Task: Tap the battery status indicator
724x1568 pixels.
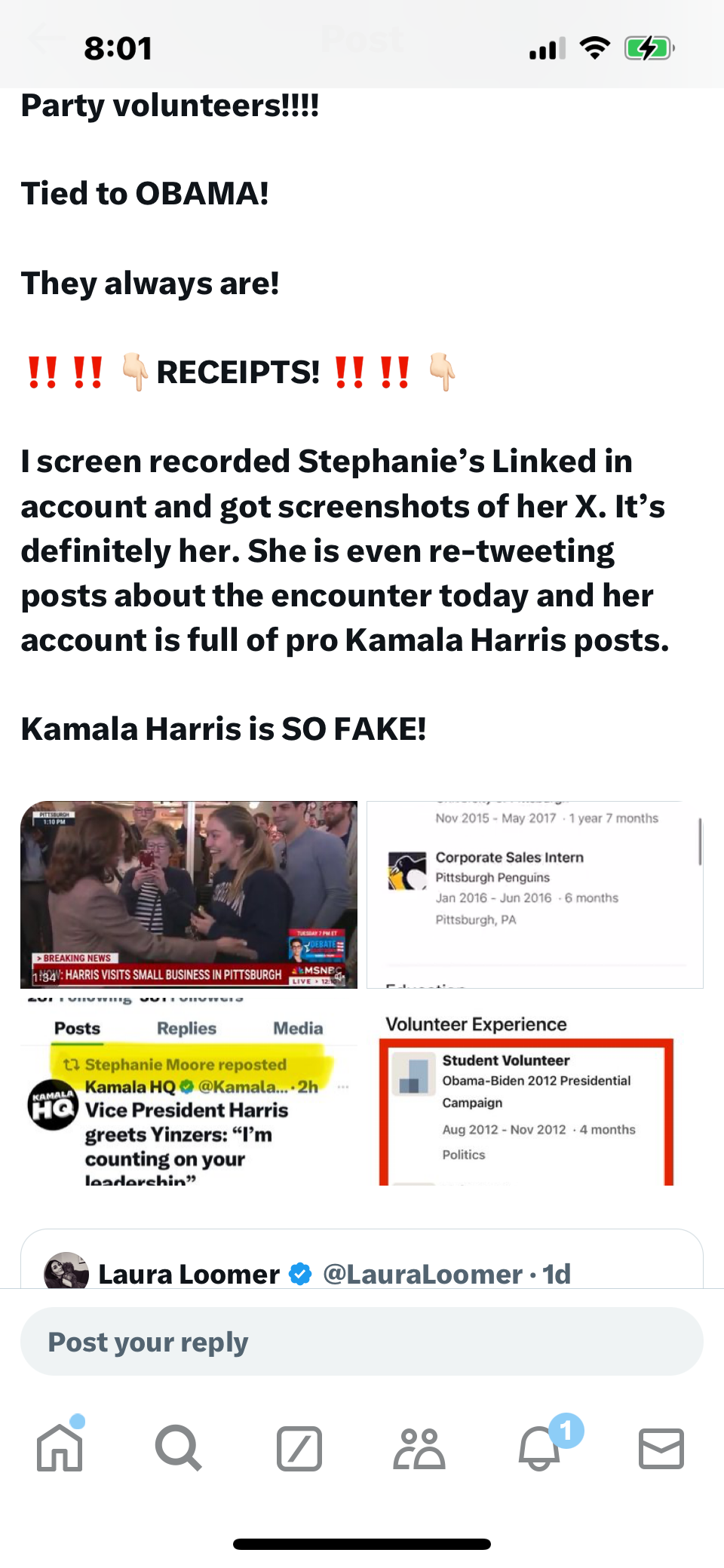Action: tap(649, 49)
